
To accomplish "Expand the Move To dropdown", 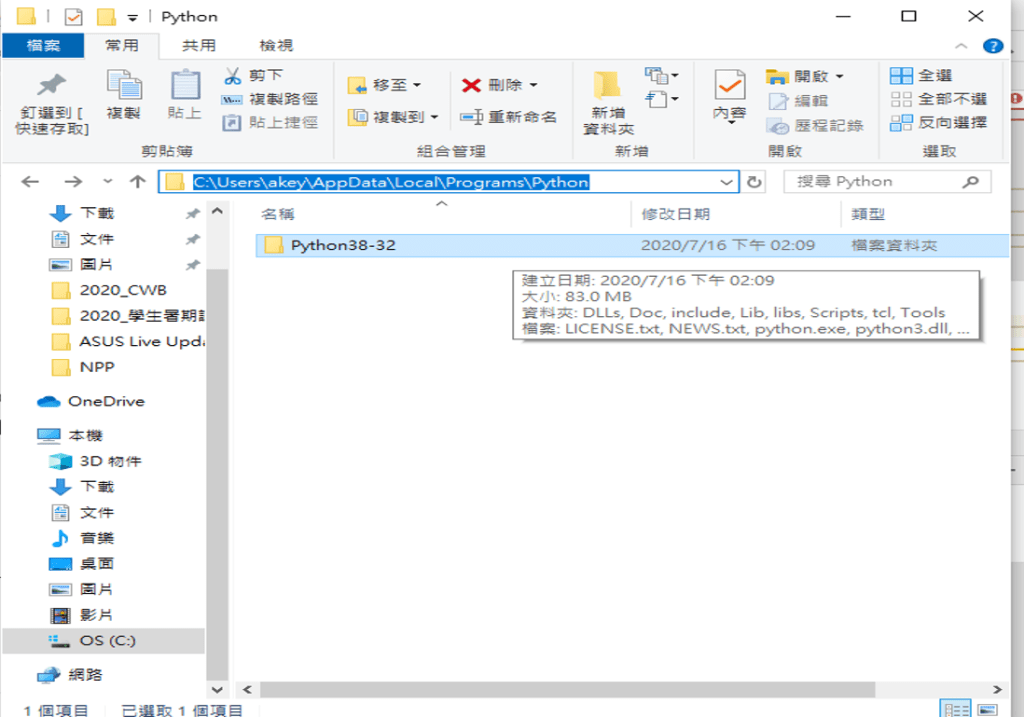I will pos(417,85).
